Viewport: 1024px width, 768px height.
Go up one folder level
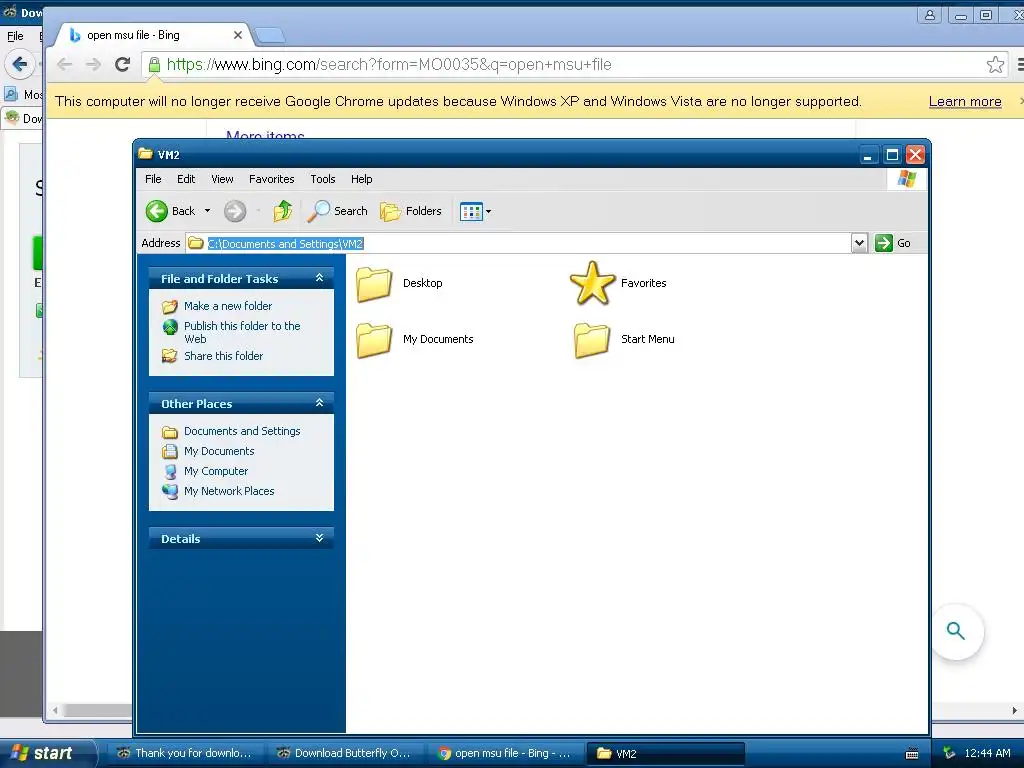point(283,211)
